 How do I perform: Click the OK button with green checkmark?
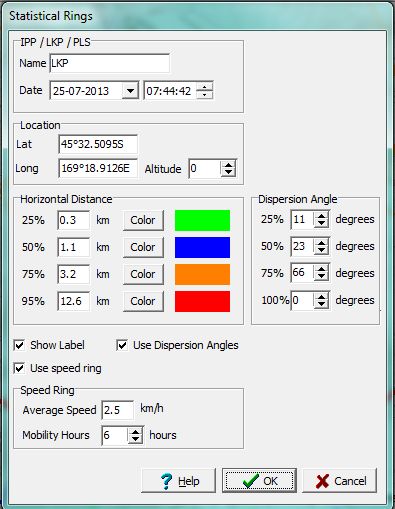259,481
